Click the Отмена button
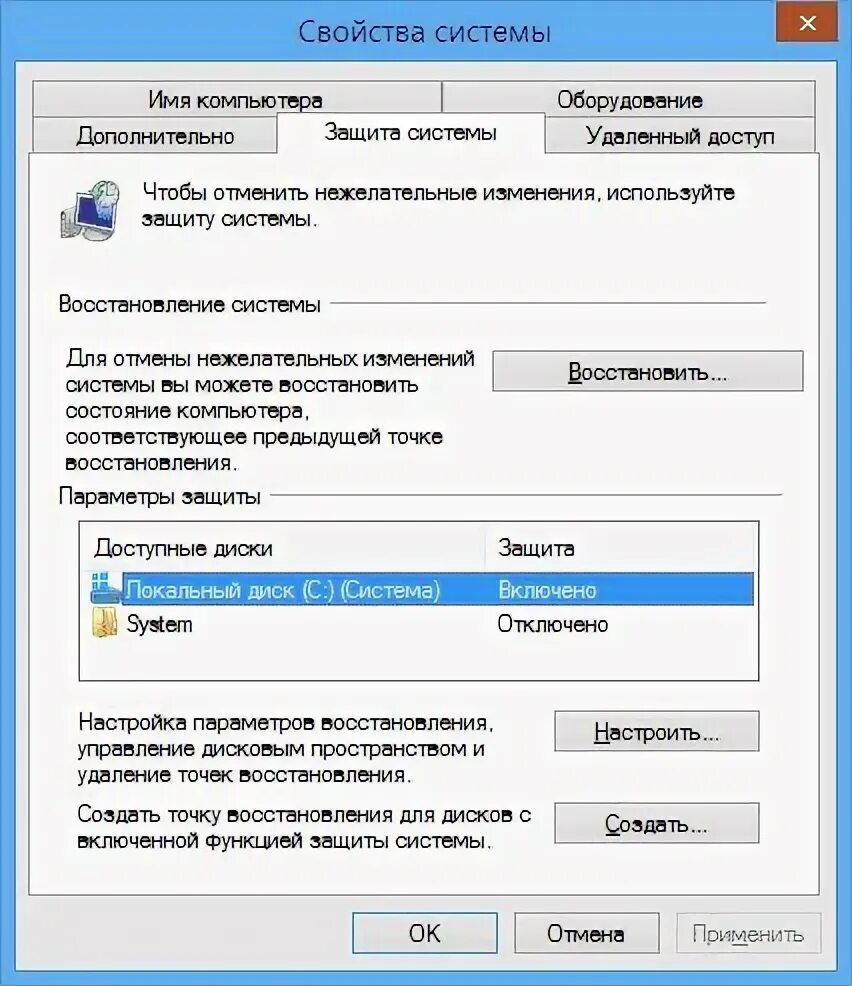Viewport: 852px width, 986px height. pyautogui.click(x=586, y=933)
